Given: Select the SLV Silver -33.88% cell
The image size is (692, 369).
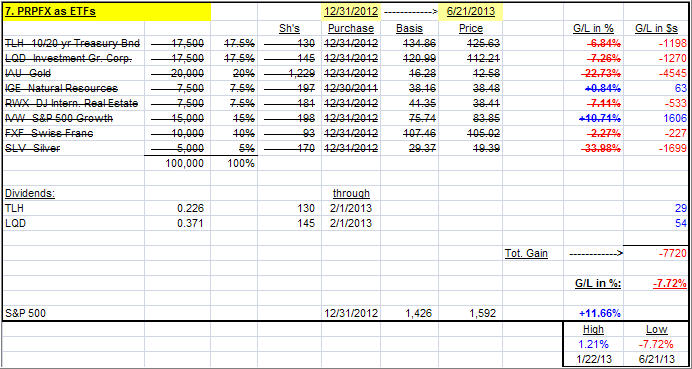Looking at the screenshot, I should point(594,148).
